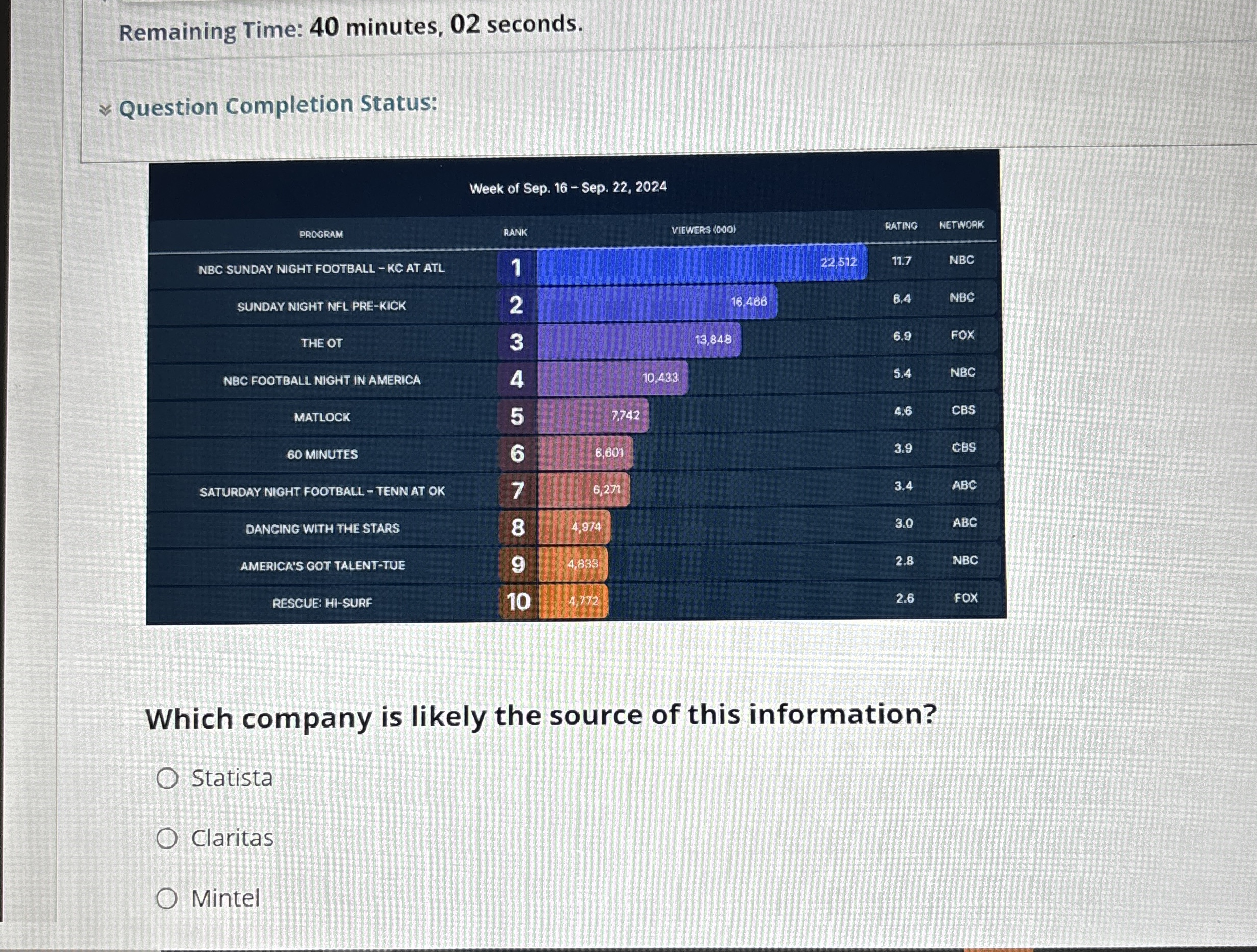The width and height of the screenshot is (1257, 952).
Task: Click the rank 5 number badge
Action: (x=517, y=417)
